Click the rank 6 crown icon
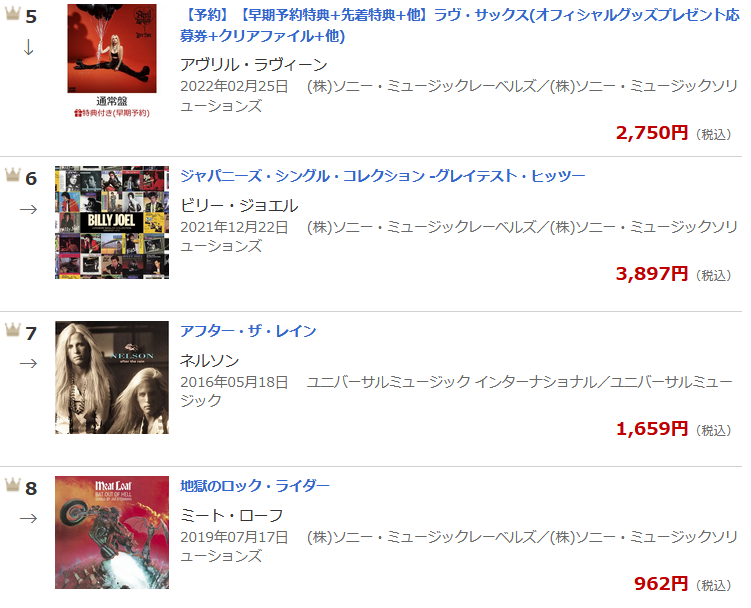Screen dimensions: 751x608 12,175
